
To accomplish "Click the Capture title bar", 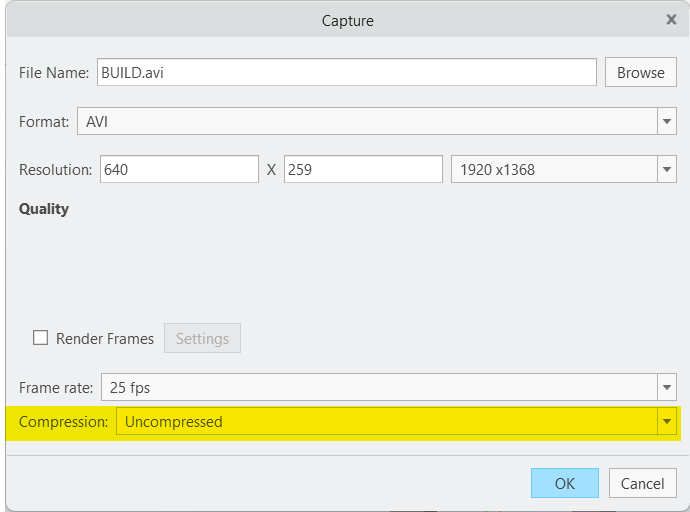I will tap(347, 20).
